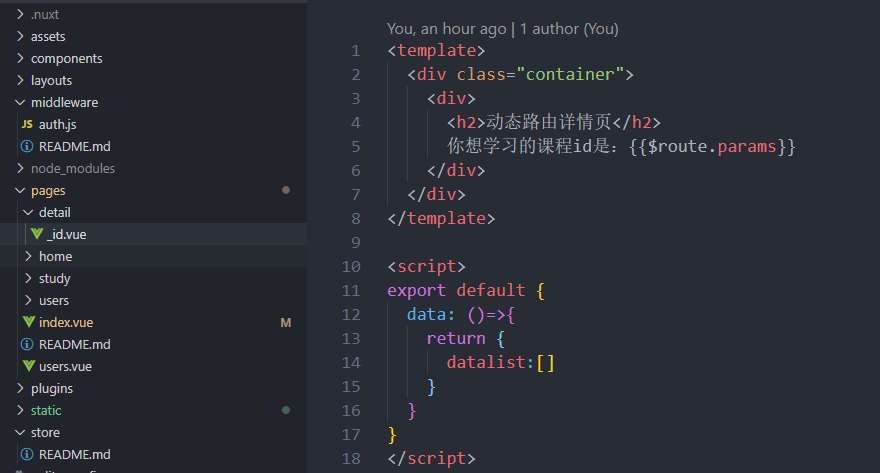
Task: Click the Vue icon of index.vue
Action: (29, 322)
